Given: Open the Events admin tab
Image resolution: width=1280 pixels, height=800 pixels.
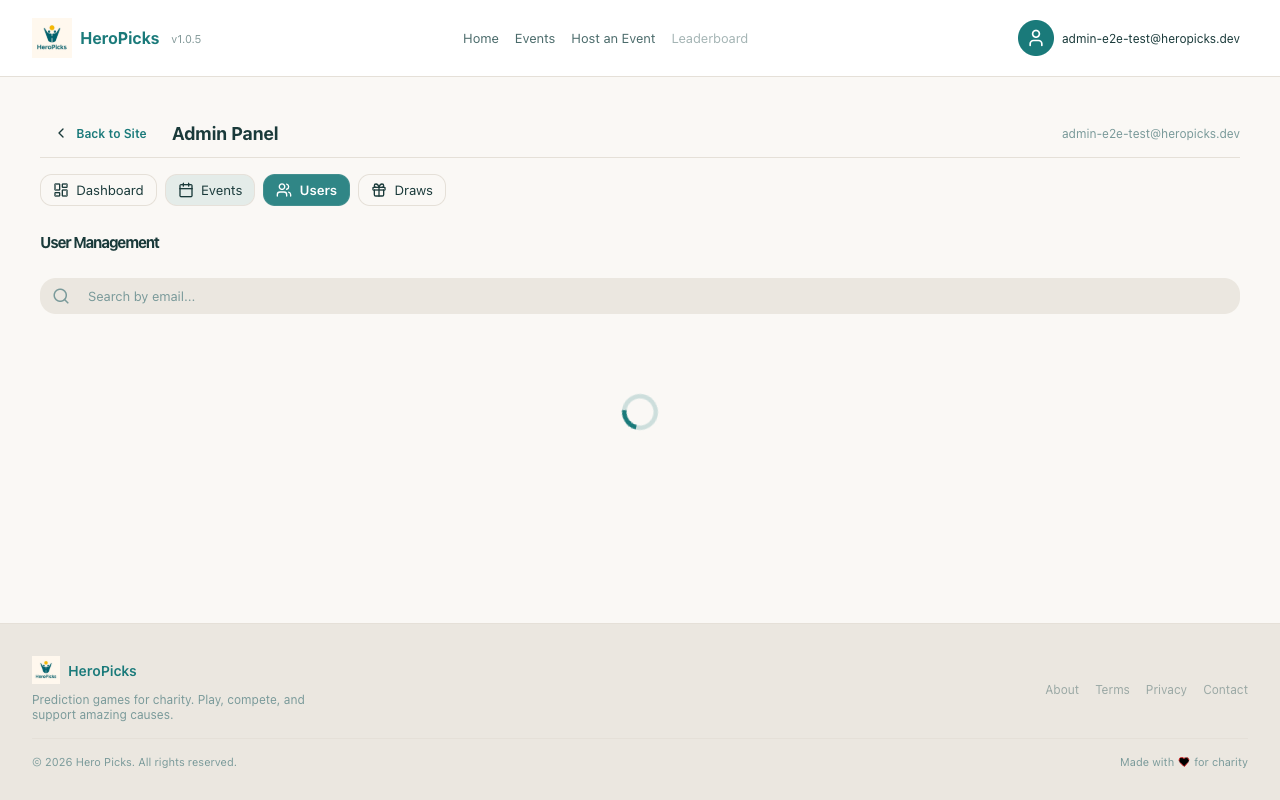Looking at the screenshot, I should (210, 190).
